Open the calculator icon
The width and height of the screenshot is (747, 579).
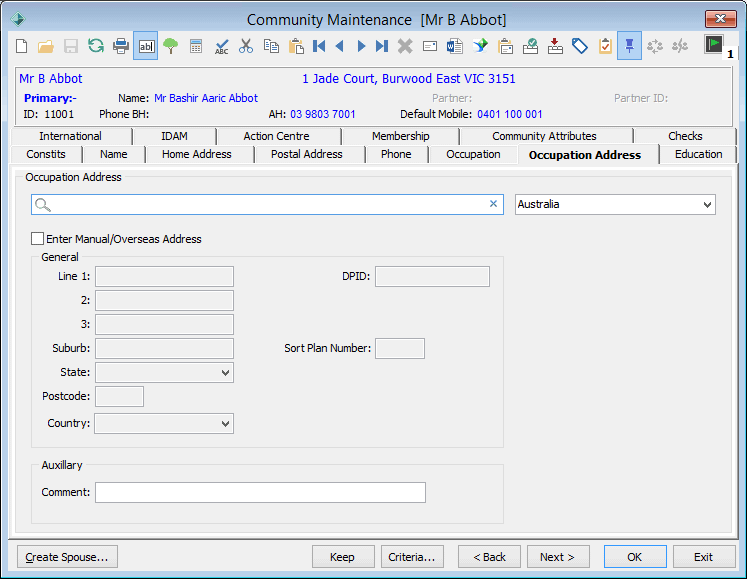[x=196, y=46]
